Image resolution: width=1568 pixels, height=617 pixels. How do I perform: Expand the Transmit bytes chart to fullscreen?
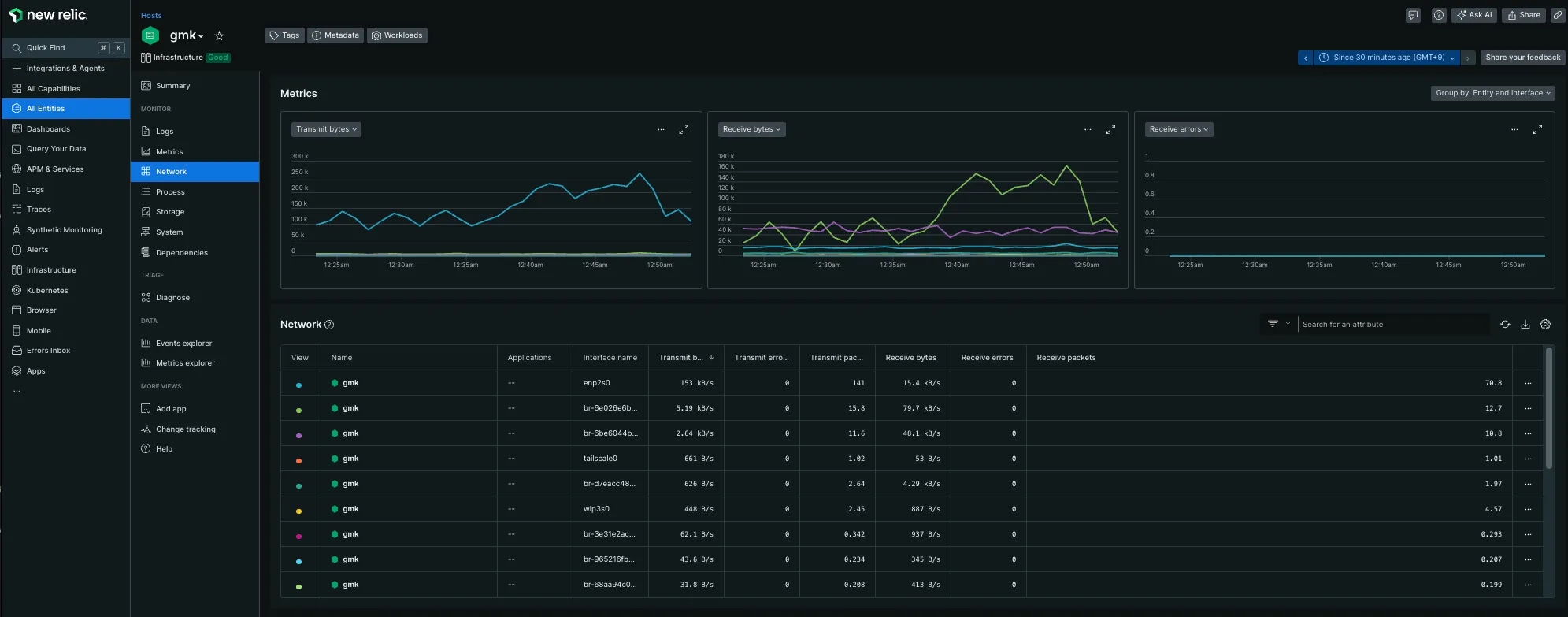tap(684, 129)
